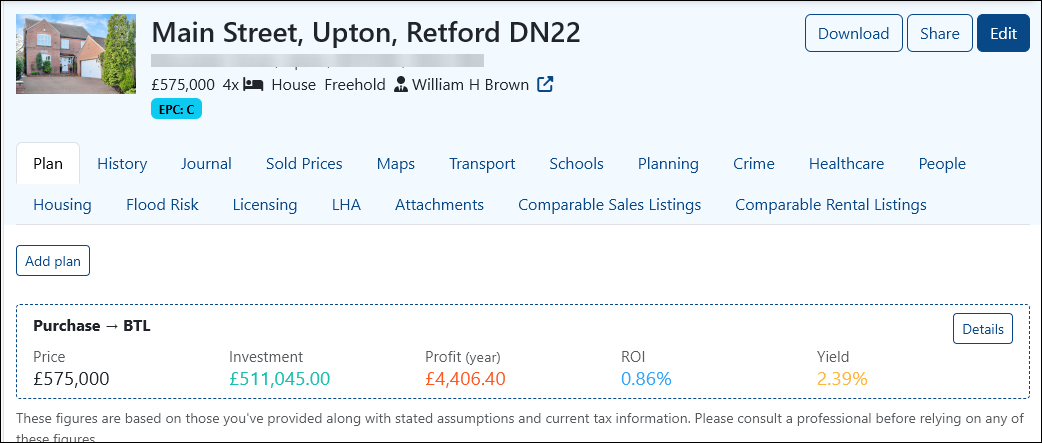Switch to the History tab

(122, 163)
